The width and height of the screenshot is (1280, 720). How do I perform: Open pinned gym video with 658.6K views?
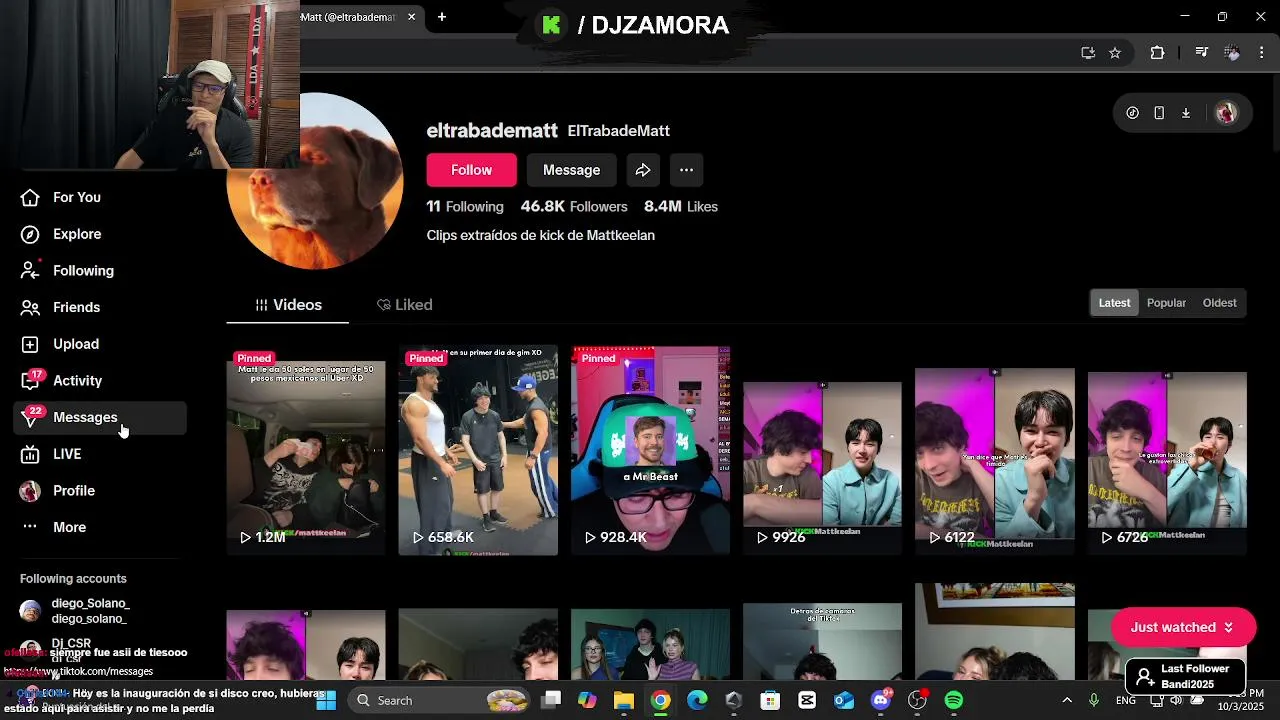[x=478, y=451]
